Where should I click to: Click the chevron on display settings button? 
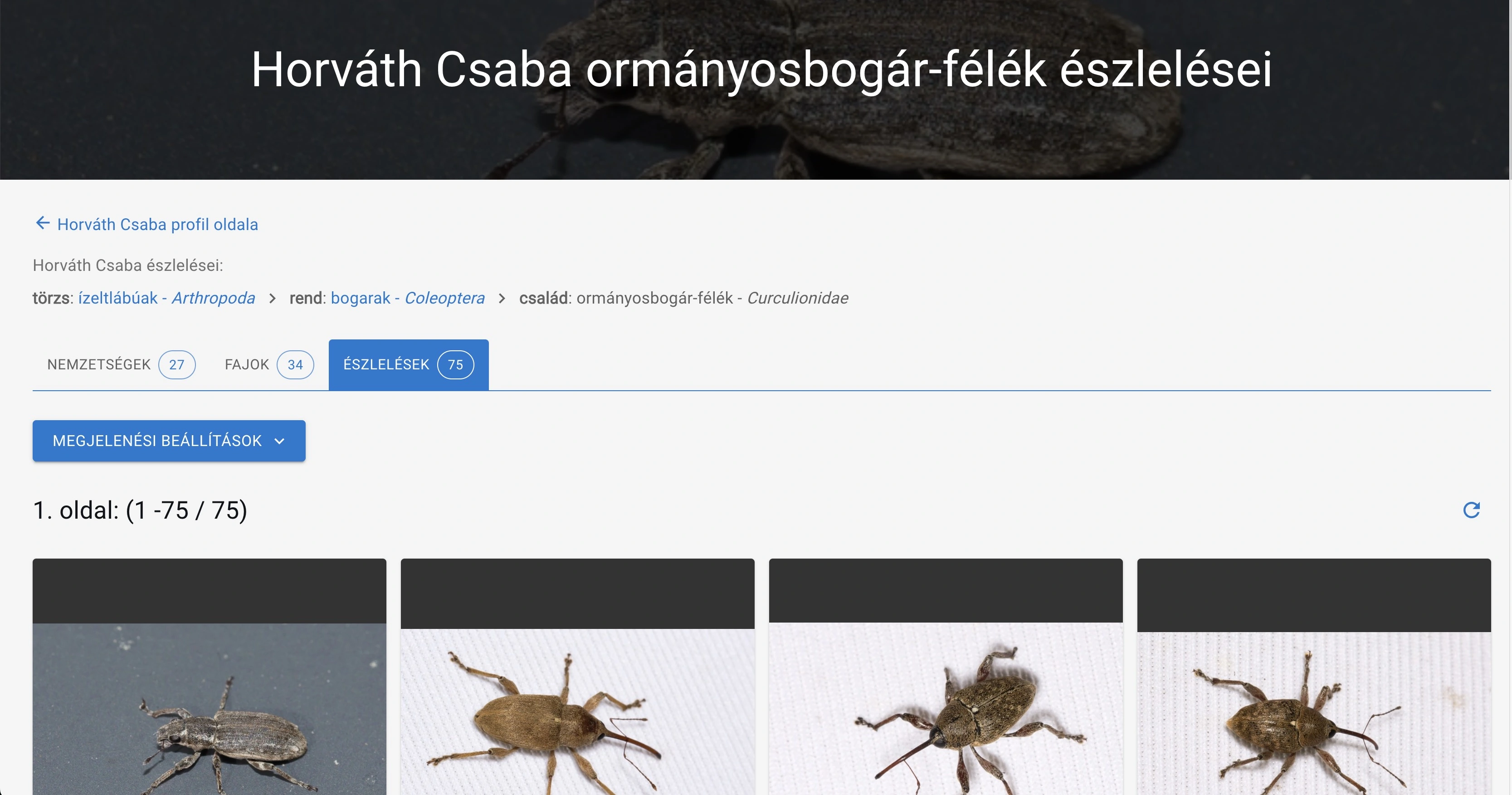pos(279,441)
